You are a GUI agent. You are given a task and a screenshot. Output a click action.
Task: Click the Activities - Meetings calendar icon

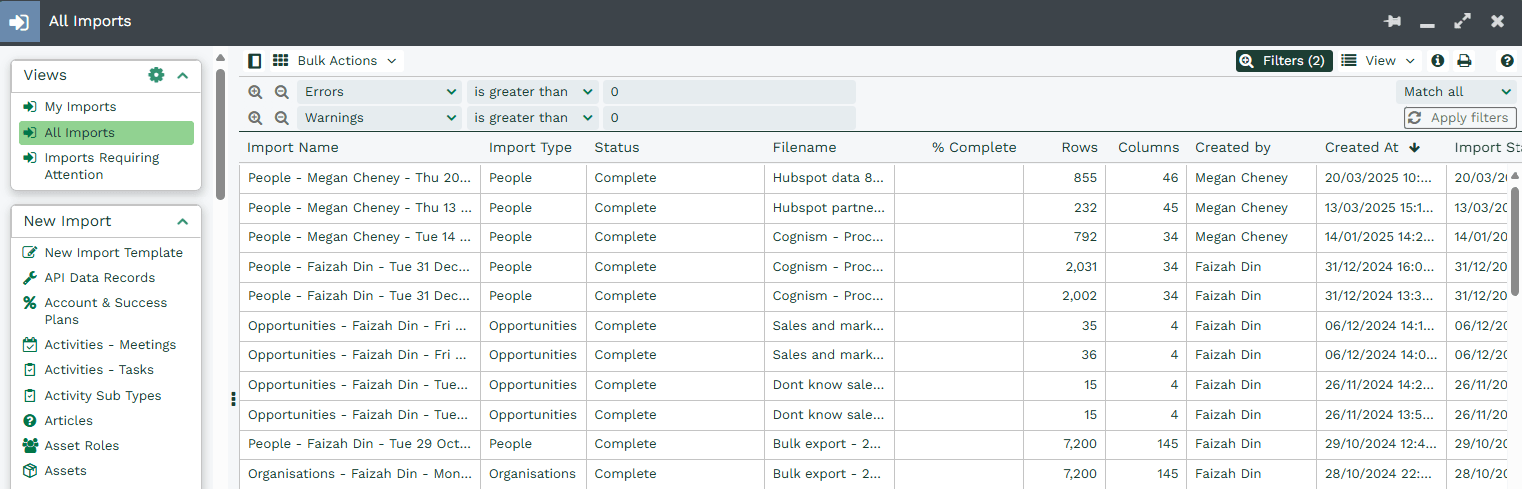tap(30, 345)
